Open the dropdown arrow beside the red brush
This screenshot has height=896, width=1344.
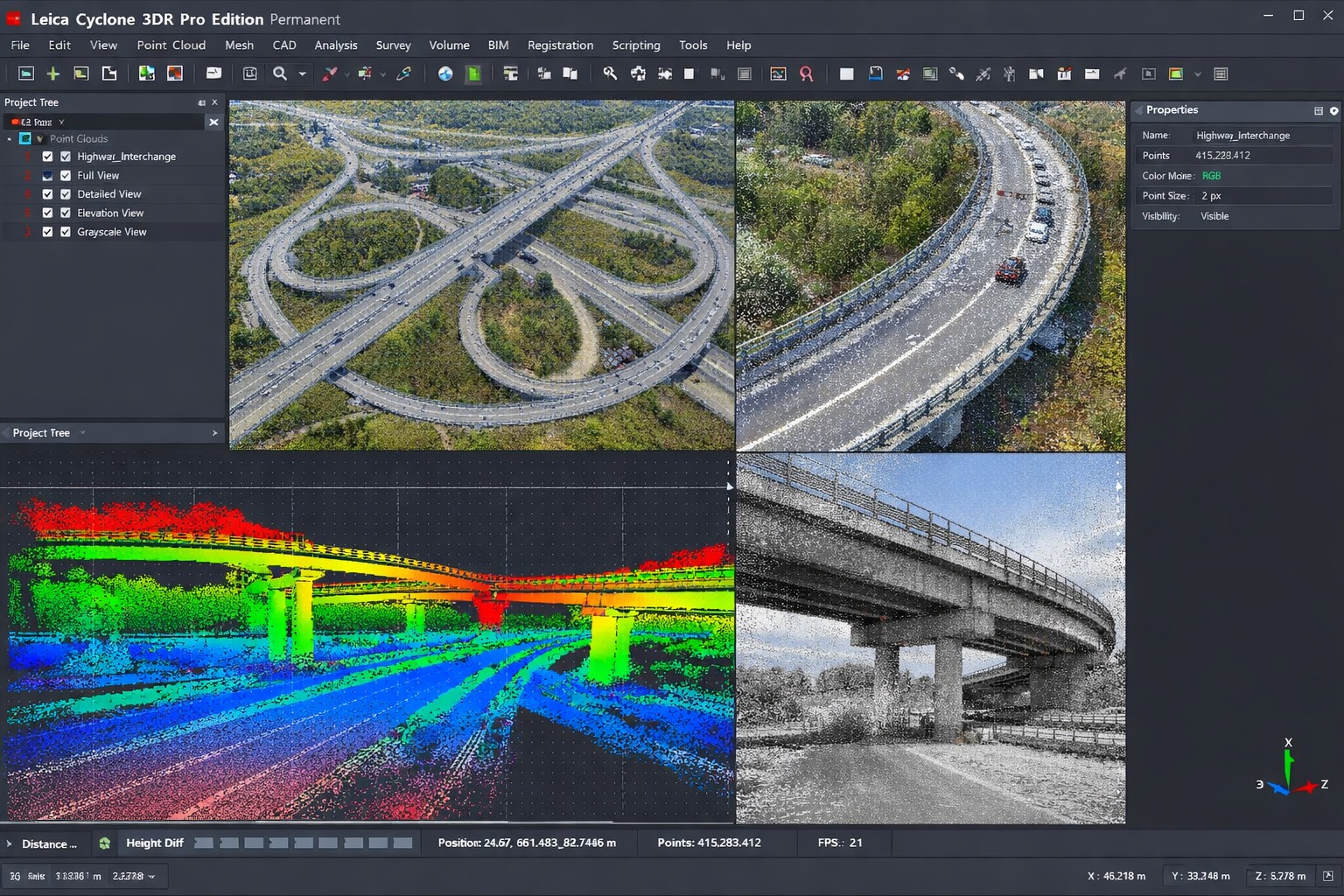tap(347, 75)
